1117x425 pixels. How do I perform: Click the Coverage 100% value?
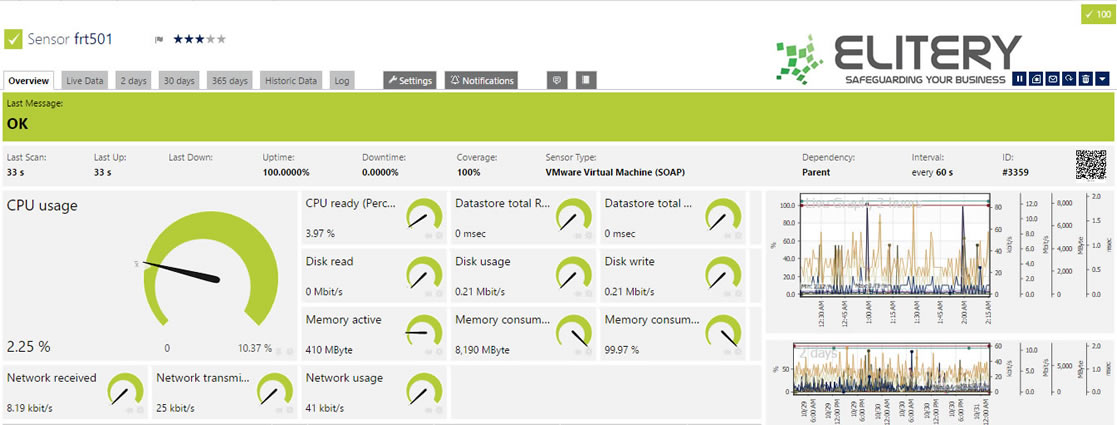click(469, 172)
